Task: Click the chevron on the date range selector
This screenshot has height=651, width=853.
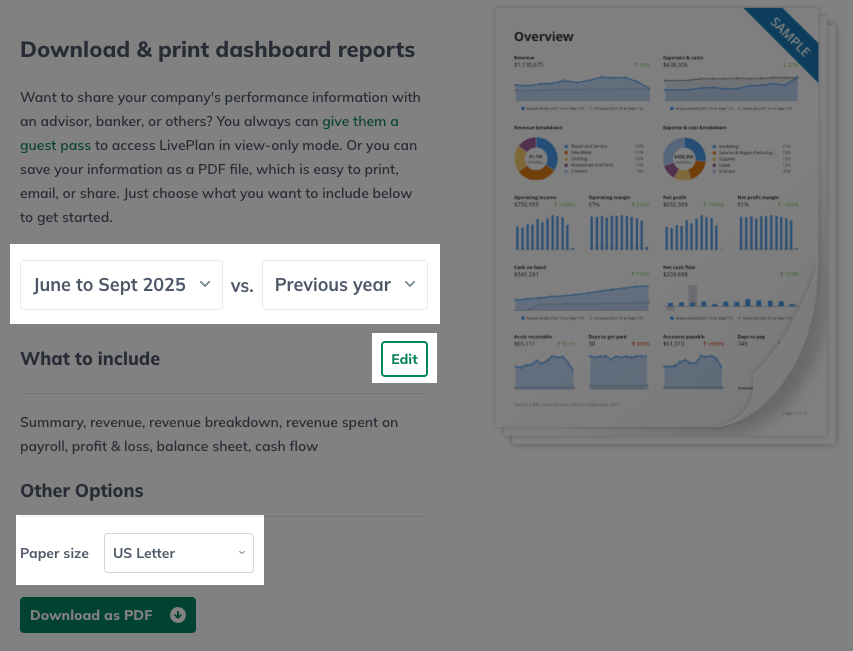Action: tap(205, 284)
